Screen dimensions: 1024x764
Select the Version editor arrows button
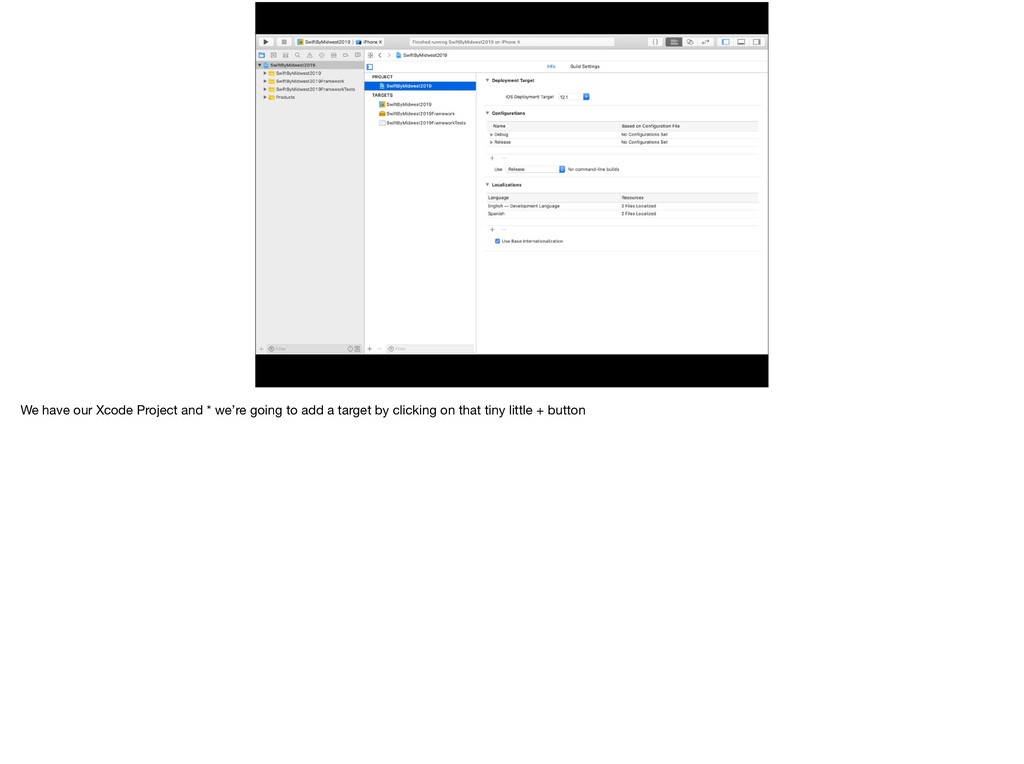coord(705,42)
